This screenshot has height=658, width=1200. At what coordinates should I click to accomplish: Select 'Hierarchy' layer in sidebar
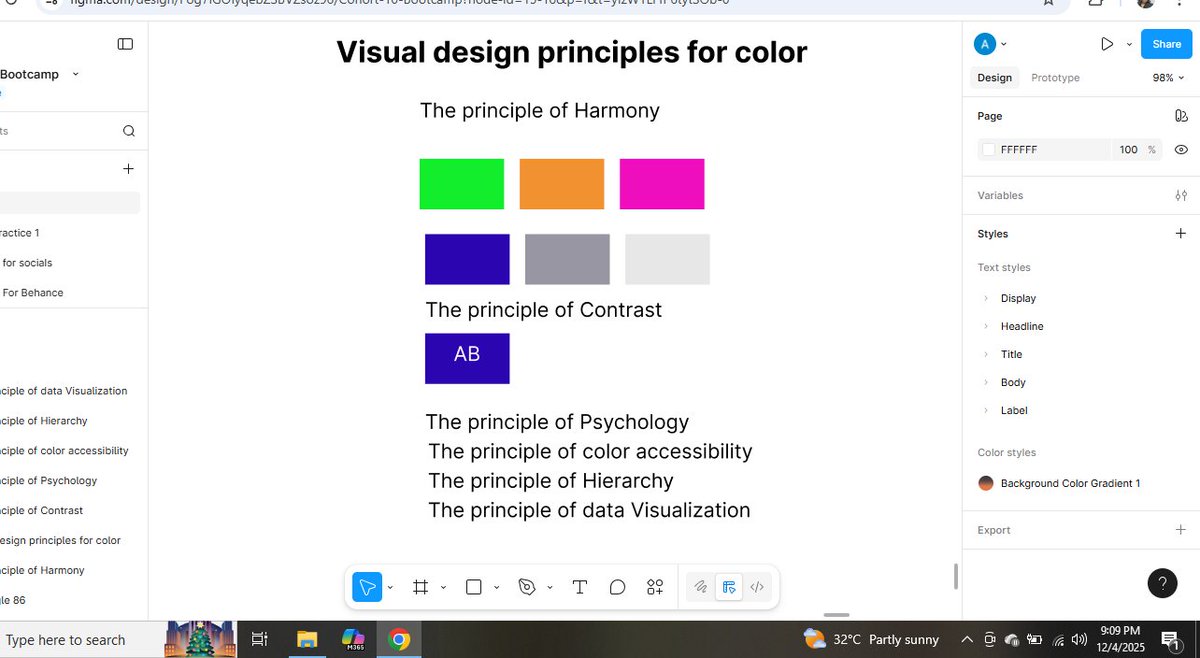[44, 421]
